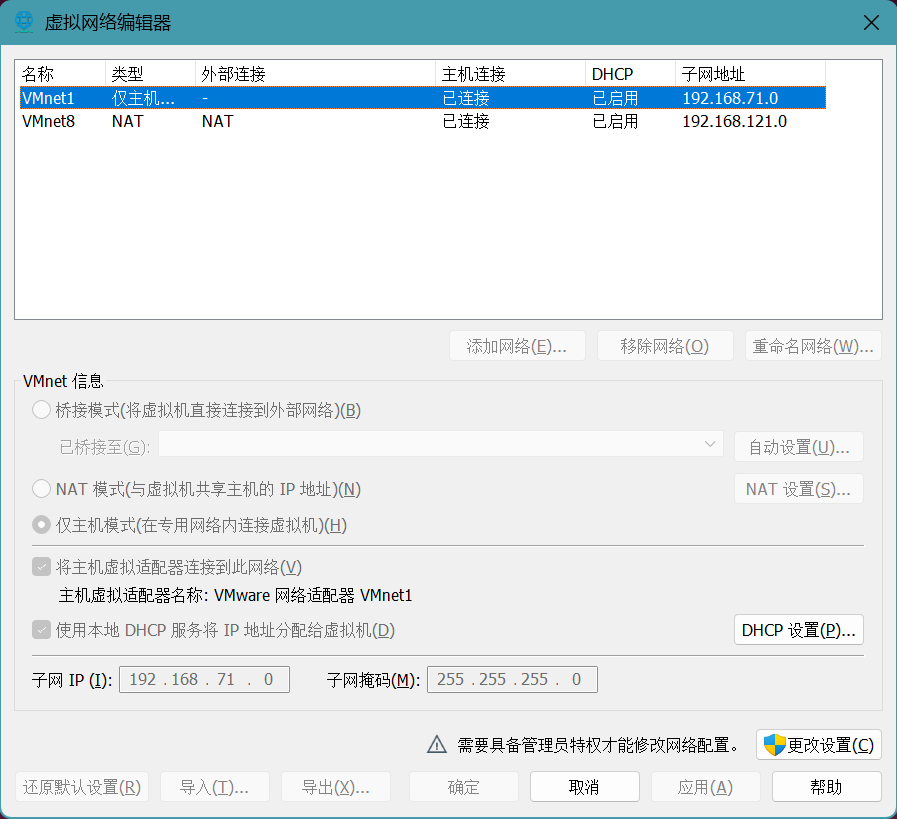
Task: Click the 确定 button
Action: [x=463, y=787]
